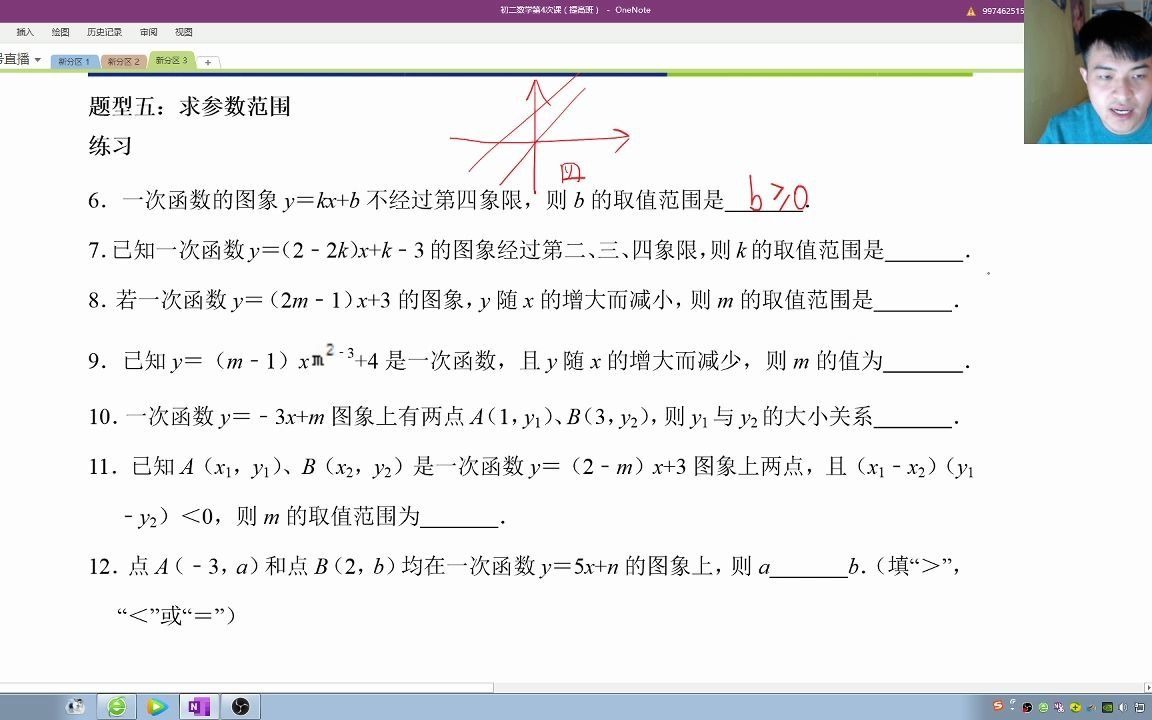Open the green browser icon in taskbar
The image size is (1152, 720).
pos(118,706)
